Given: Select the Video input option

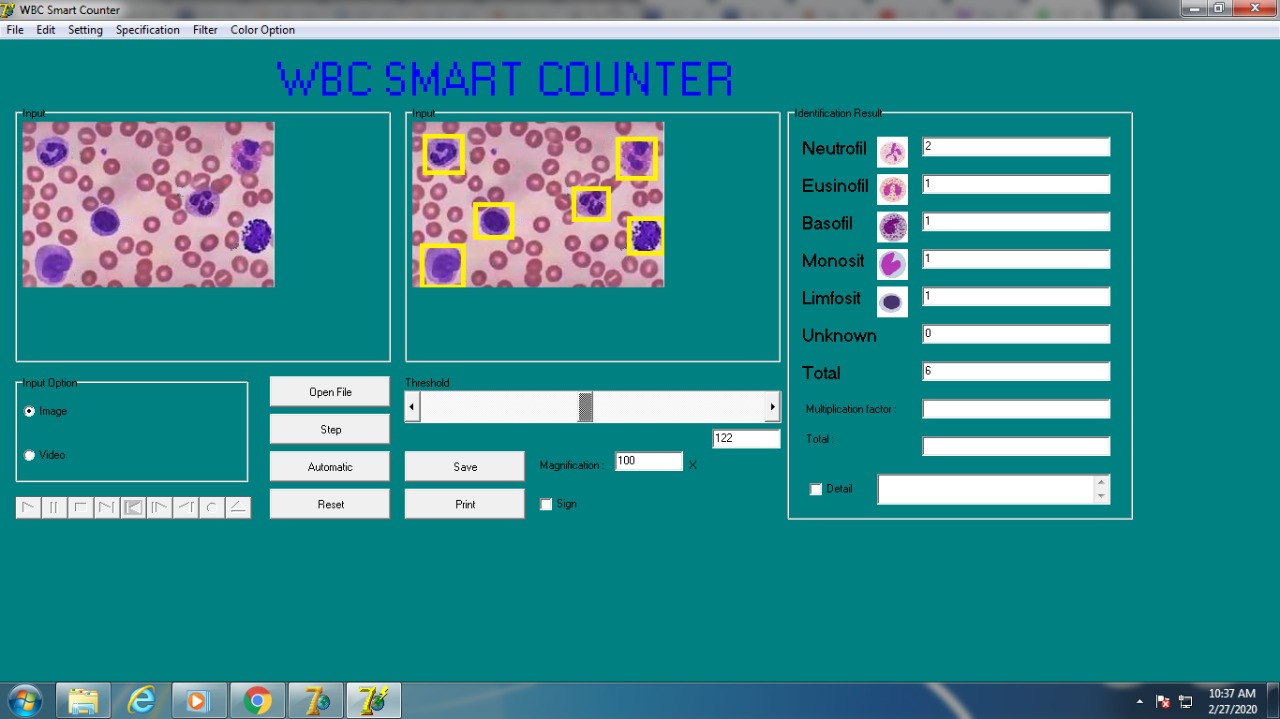Looking at the screenshot, I should pyautogui.click(x=30, y=455).
